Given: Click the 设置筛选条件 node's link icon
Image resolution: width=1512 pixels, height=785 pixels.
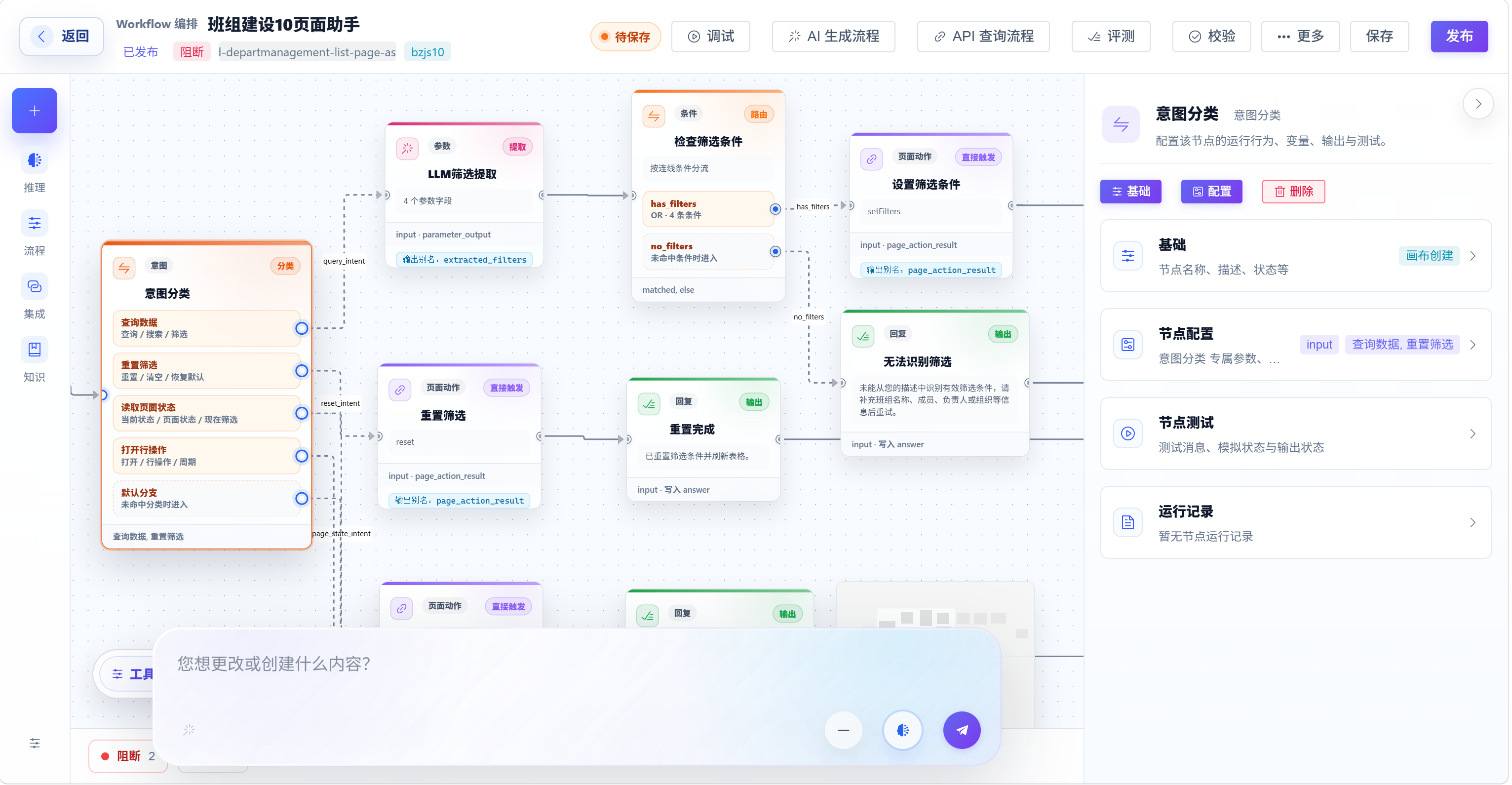Looking at the screenshot, I should point(872,159).
